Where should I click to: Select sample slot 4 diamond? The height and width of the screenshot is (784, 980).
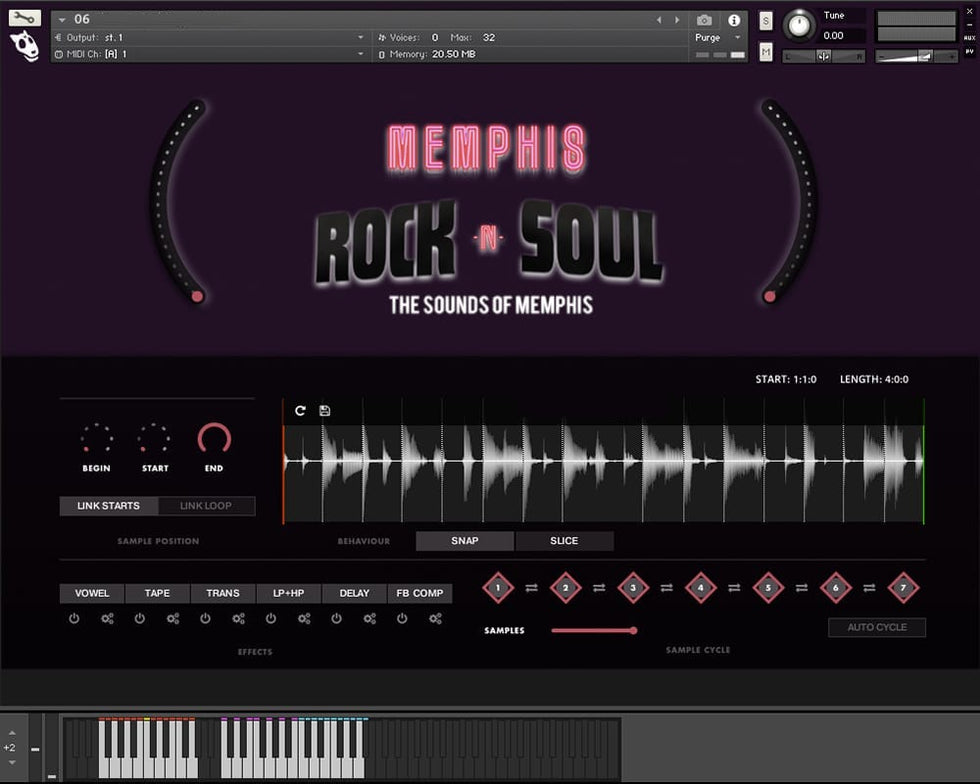(x=701, y=588)
